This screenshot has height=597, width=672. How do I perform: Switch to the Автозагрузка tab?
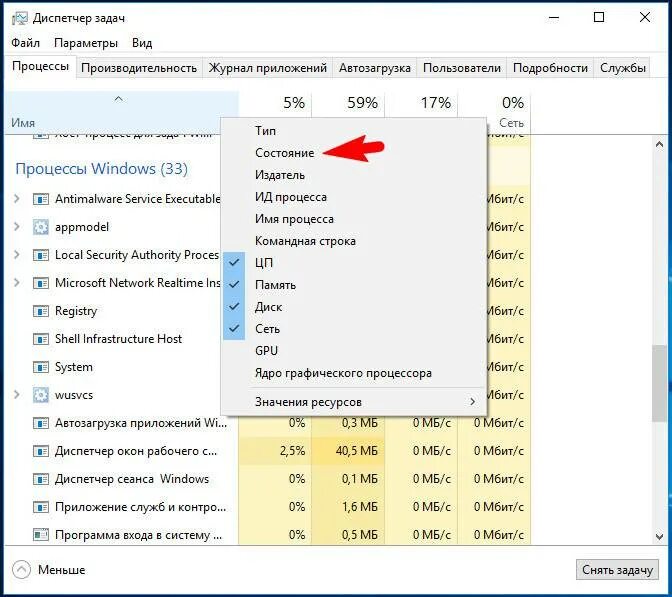pyautogui.click(x=375, y=68)
